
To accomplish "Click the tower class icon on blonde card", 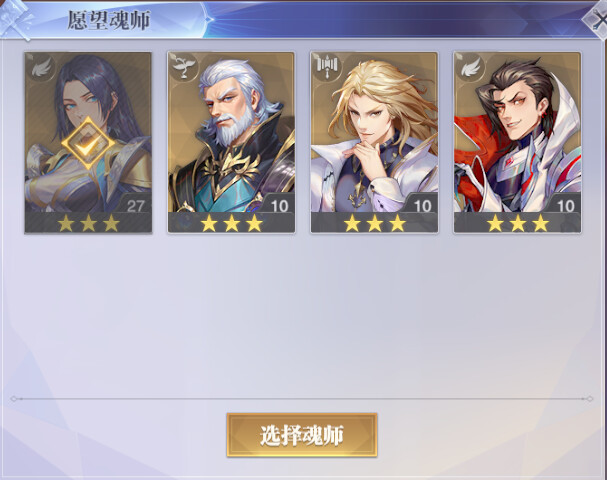I will tap(328, 68).
